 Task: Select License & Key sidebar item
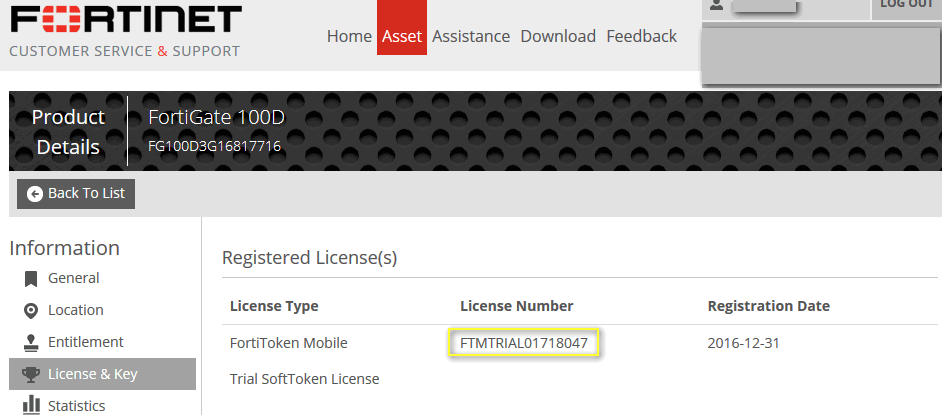tap(102, 374)
